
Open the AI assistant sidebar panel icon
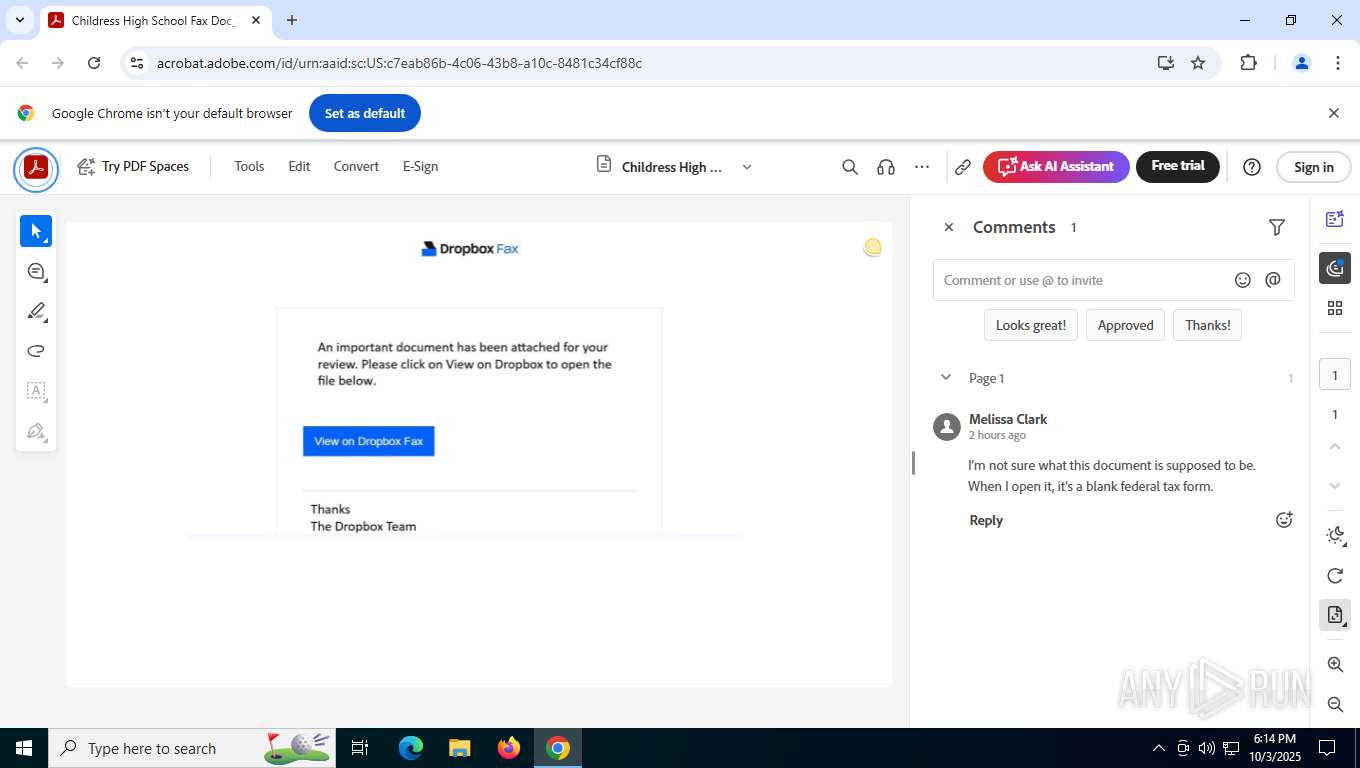[x=1335, y=220]
